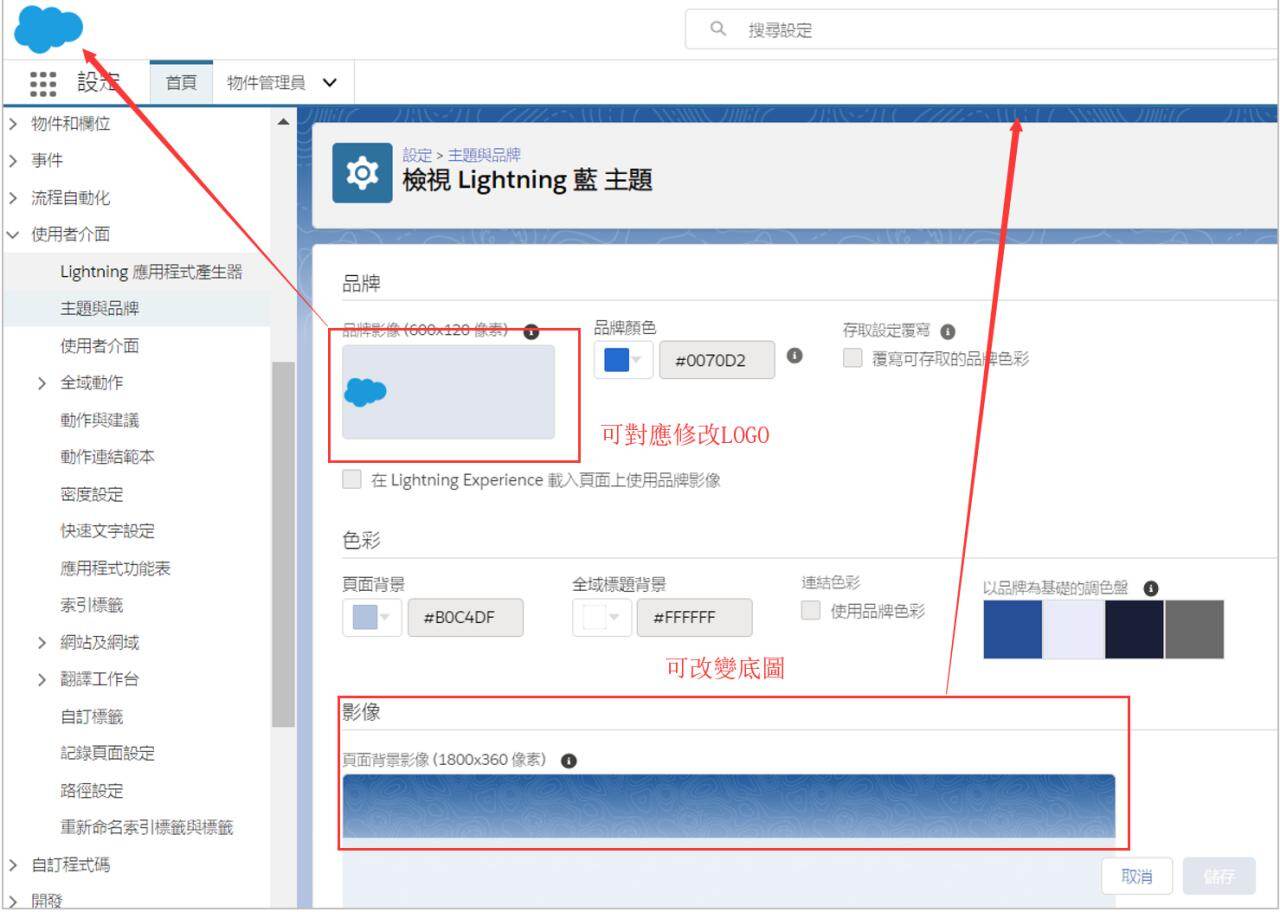Click the Salesforce cloud logo in header
This screenshot has width=1280, height=912.
tap(48, 28)
